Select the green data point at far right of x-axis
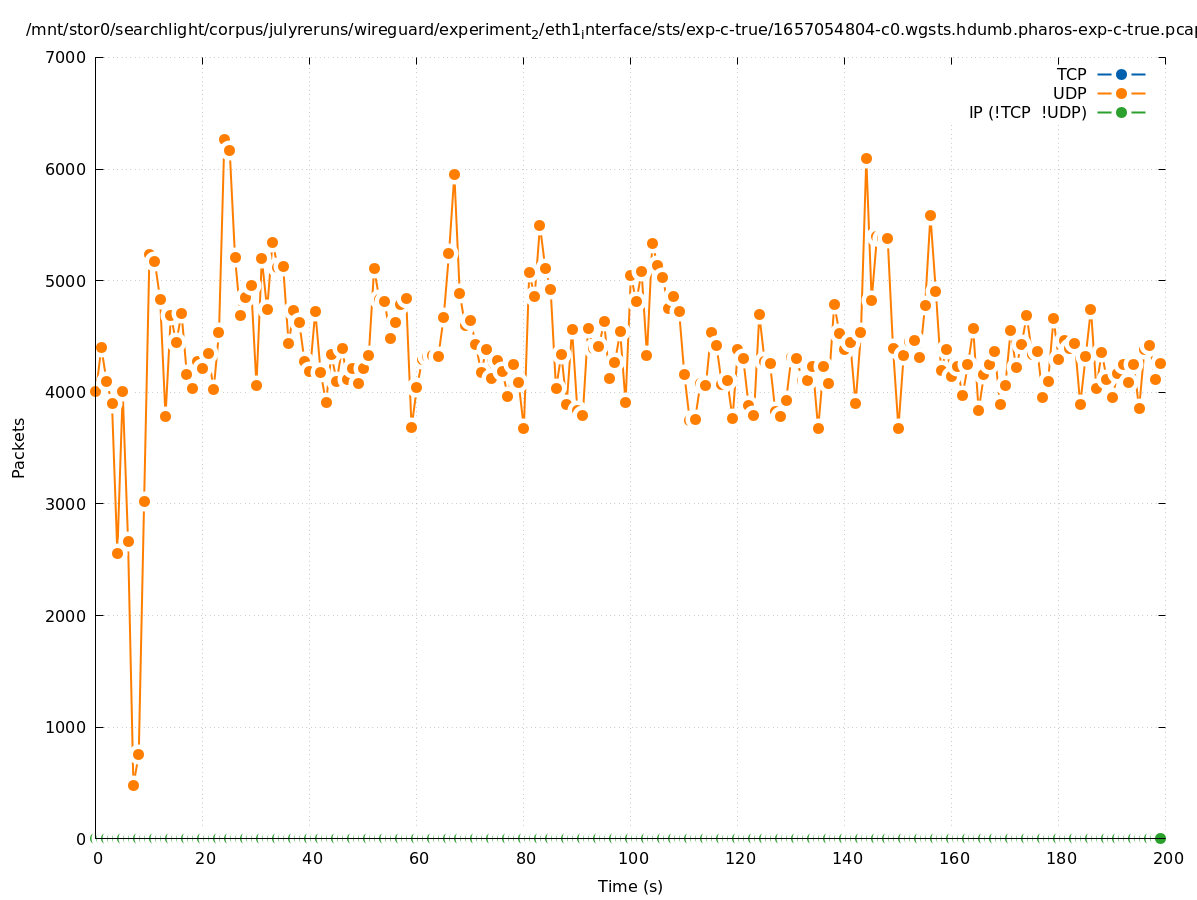This screenshot has width=1197, height=900. (1160, 838)
